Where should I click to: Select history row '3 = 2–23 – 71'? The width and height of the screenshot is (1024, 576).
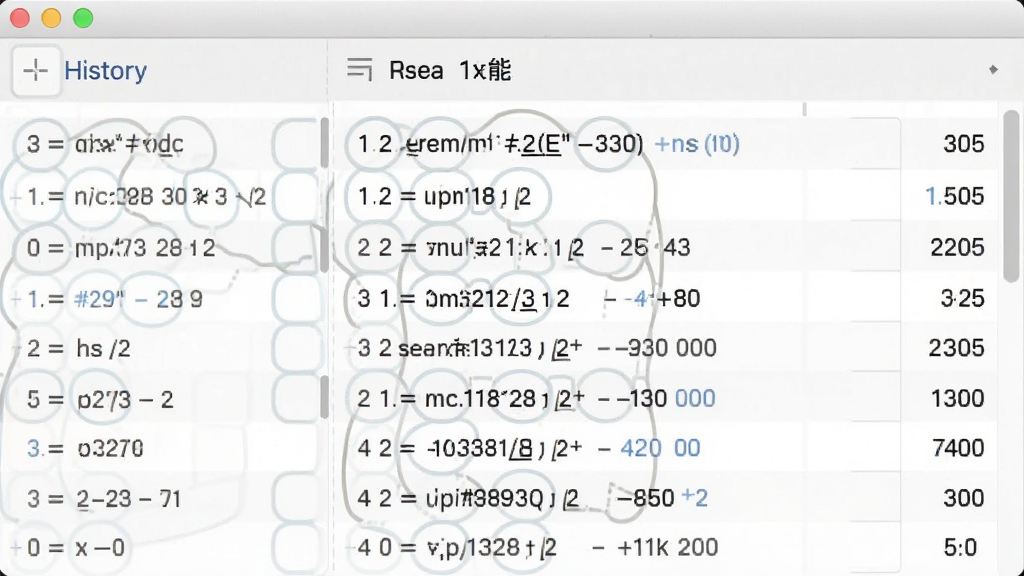pyautogui.click(x=161, y=499)
